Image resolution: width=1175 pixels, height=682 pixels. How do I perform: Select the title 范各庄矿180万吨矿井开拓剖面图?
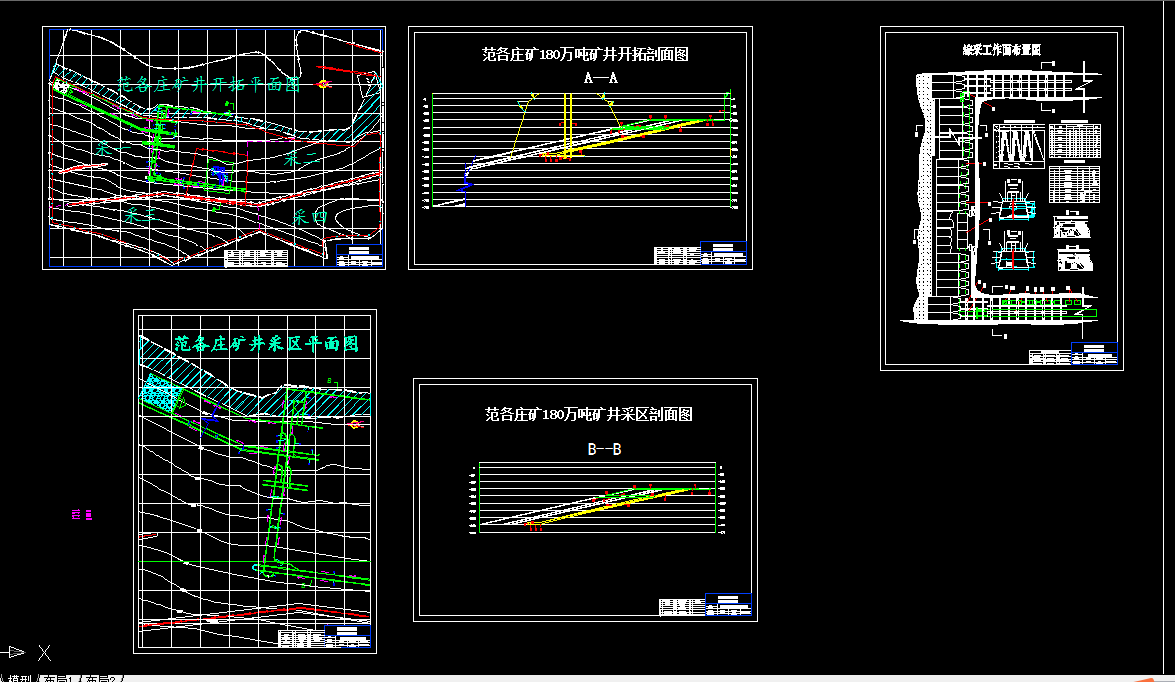(585, 54)
